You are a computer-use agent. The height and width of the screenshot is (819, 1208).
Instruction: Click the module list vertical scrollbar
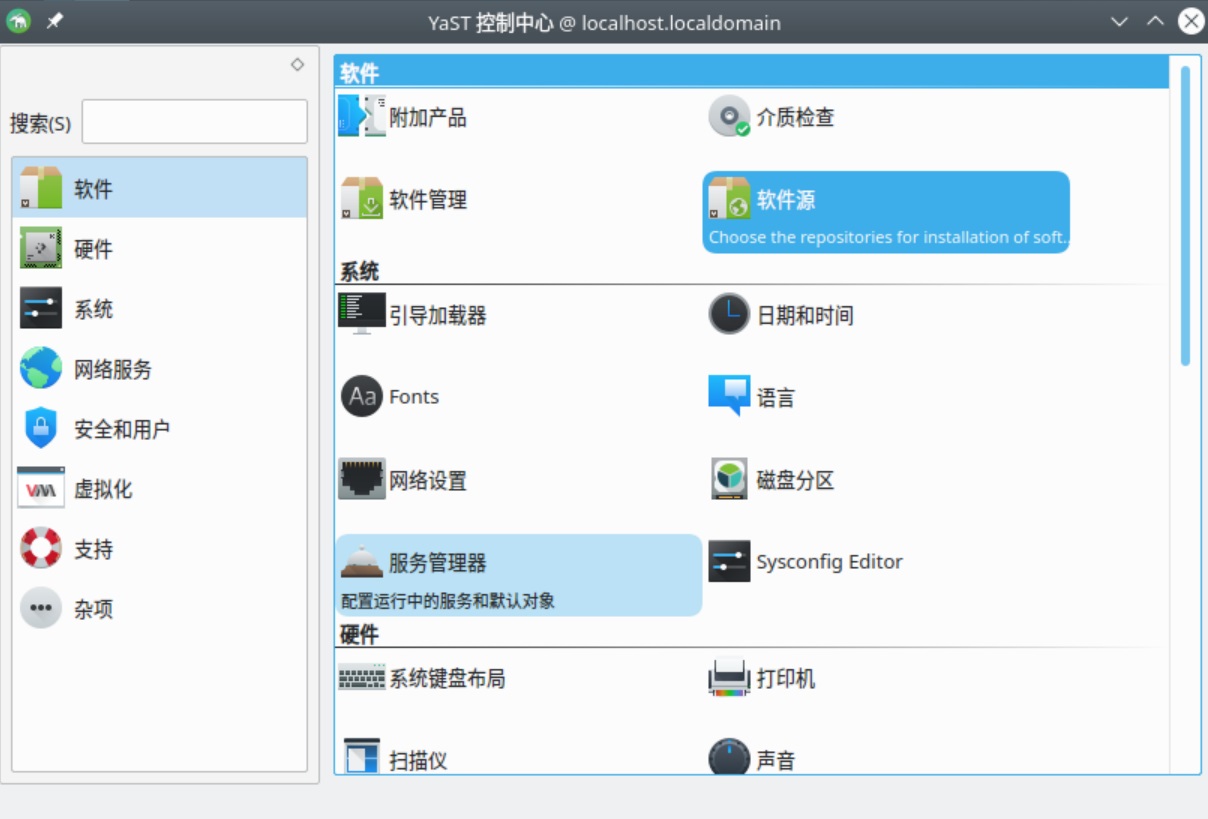(x=1185, y=215)
